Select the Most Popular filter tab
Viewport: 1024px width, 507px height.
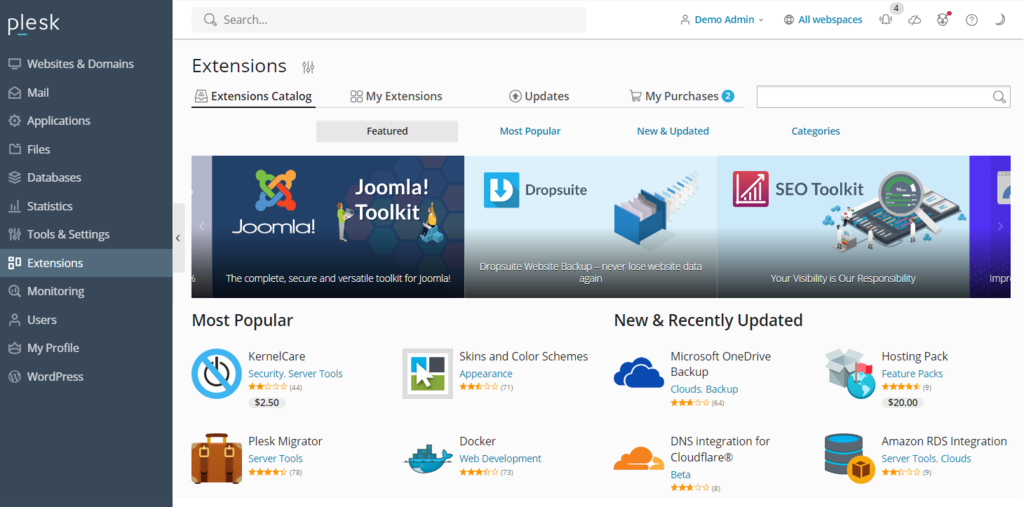click(530, 131)
